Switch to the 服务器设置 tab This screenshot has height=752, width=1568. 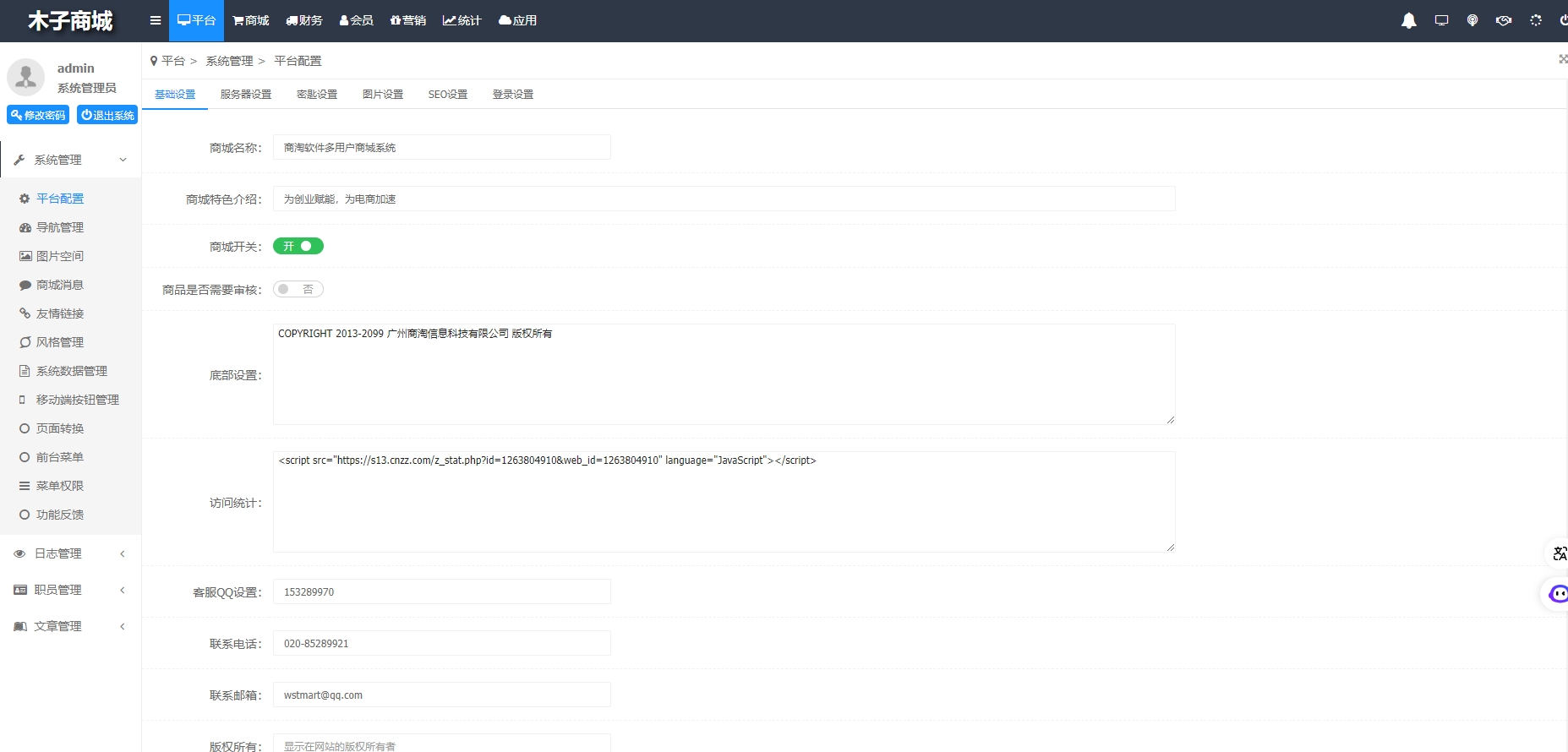point(246,95)
